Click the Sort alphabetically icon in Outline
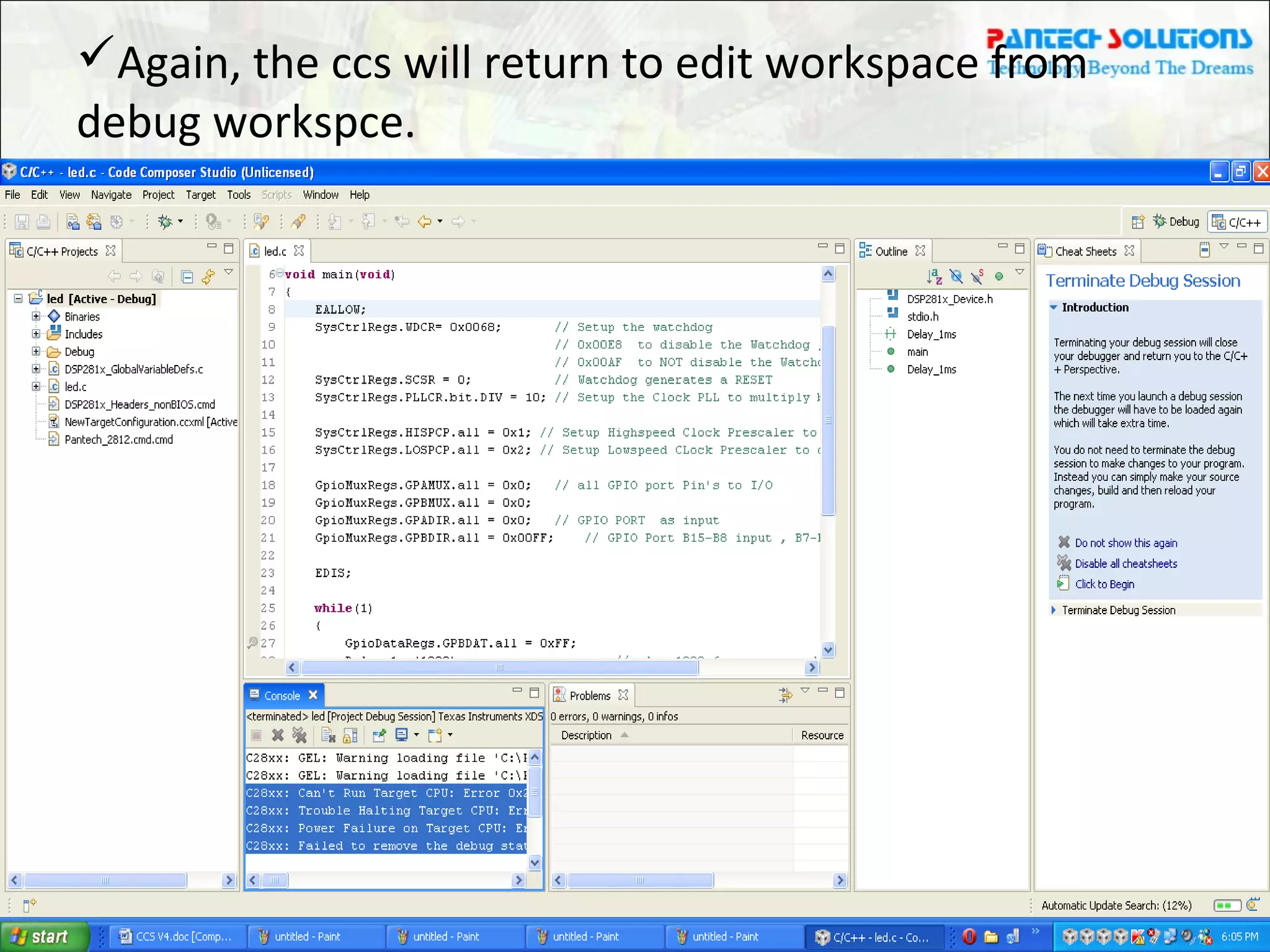 coord(934,276)
